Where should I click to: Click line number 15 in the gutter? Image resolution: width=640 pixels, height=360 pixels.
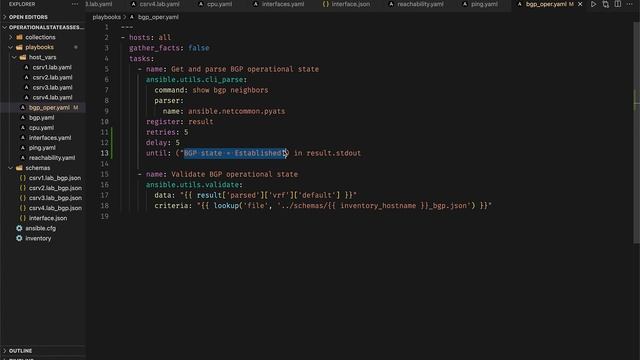point(104,174)
